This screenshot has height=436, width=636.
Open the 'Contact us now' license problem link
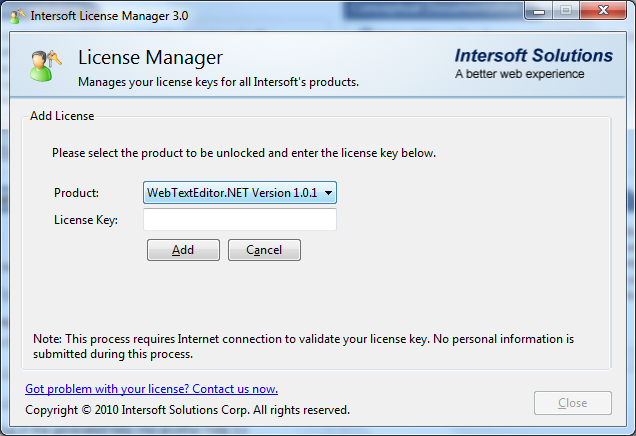tap(151, 388)
